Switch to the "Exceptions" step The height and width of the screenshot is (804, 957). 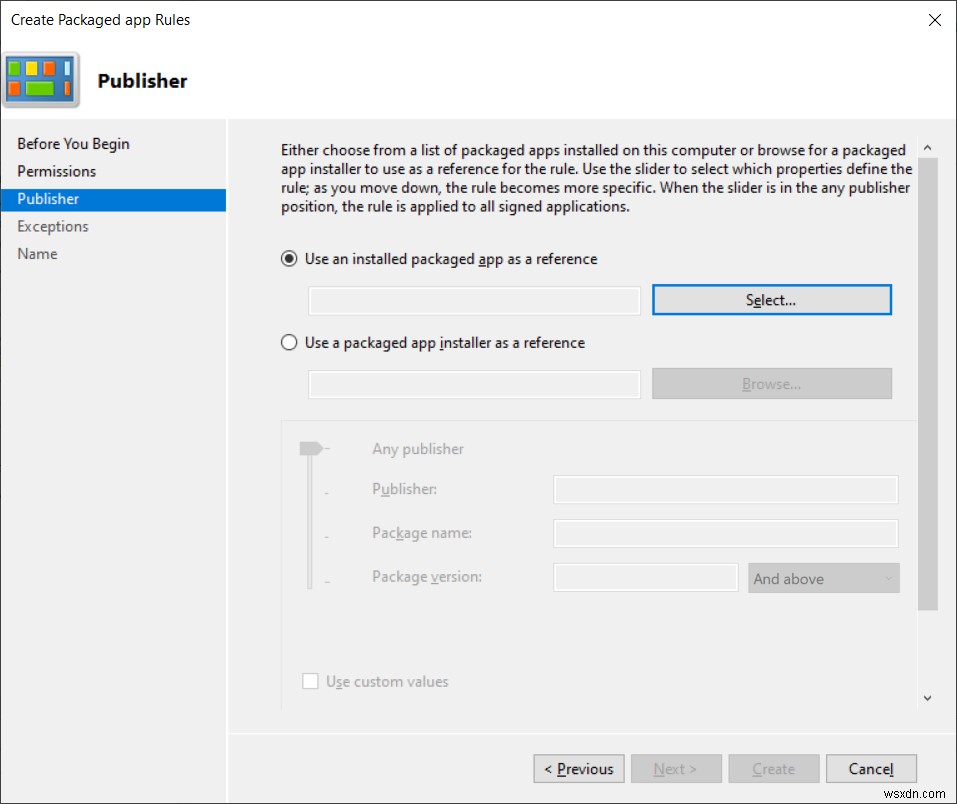pos(52,226)
